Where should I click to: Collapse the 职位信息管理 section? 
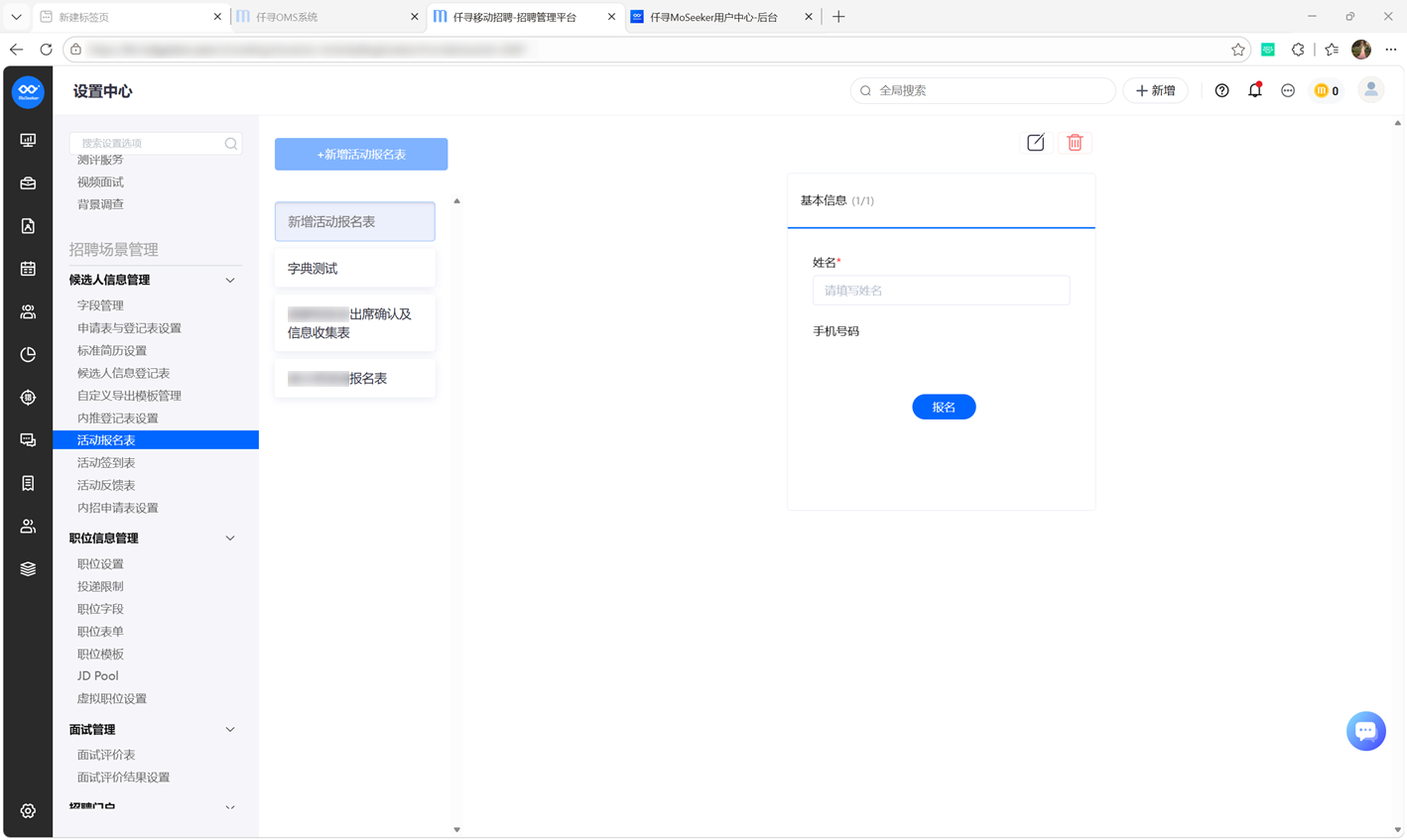click(230, 539)
